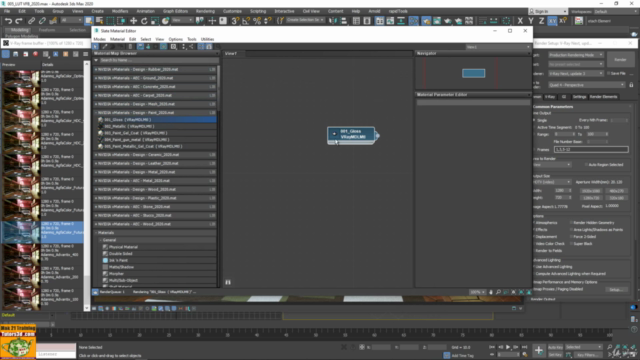Click the Delete Selected trash icon in Slate

click(x=131, y=47)
